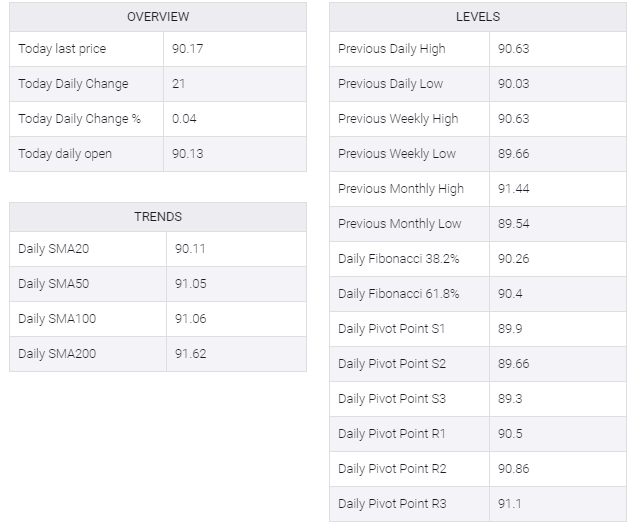
Task: Click the Today daily open value 90.13
Action: pos(186,154)
